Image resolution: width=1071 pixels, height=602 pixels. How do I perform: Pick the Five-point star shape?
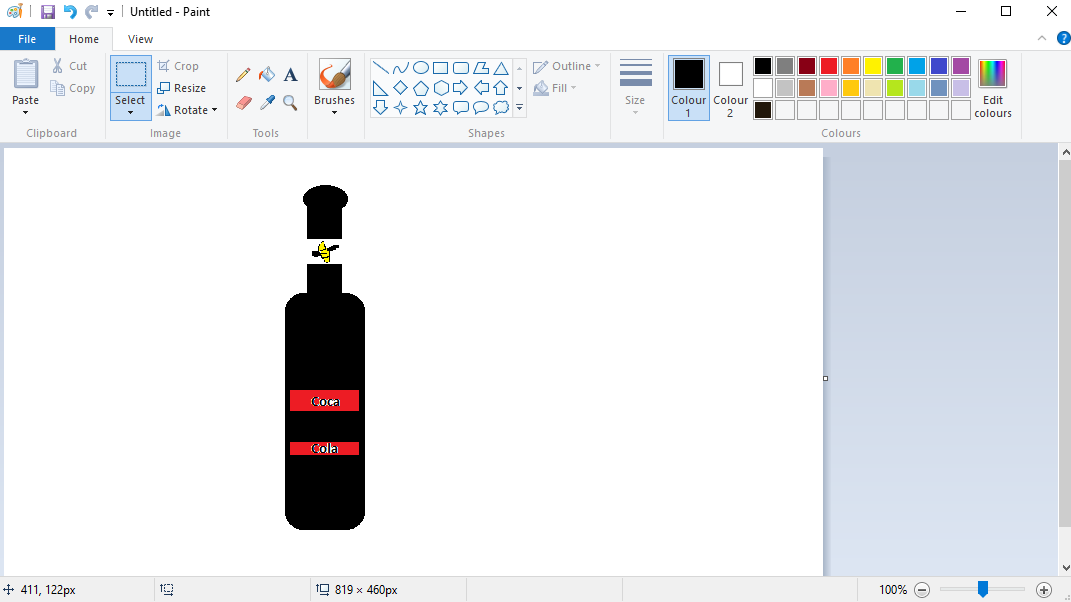pos(421,107)
